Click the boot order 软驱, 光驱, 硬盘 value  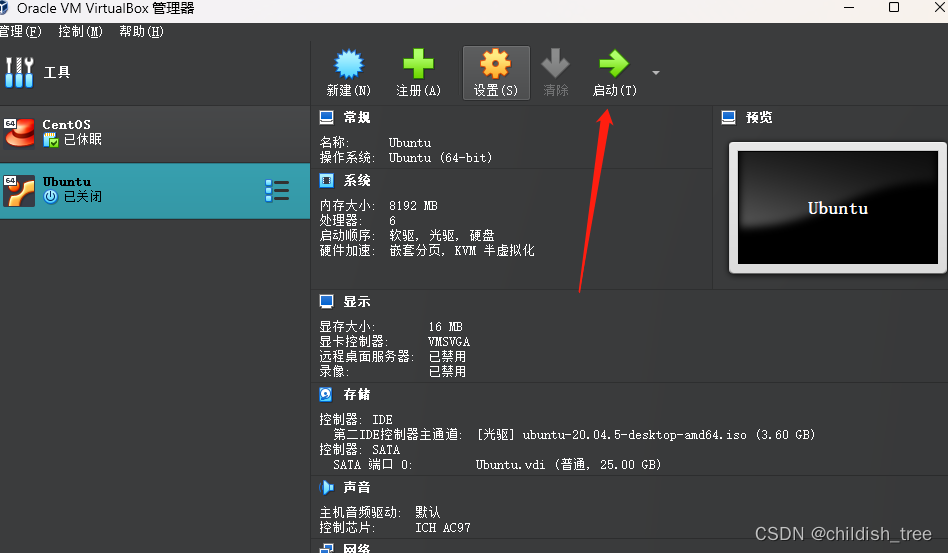[442, 235]
